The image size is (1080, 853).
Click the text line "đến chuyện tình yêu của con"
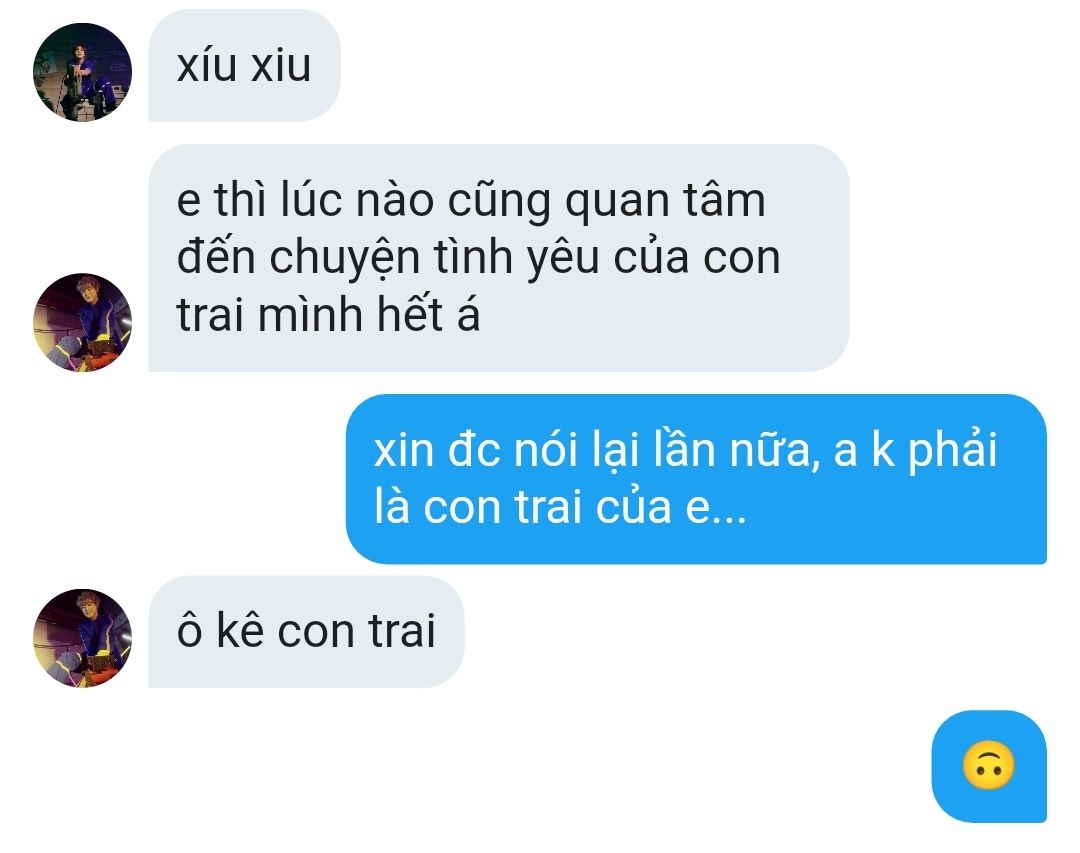point(479,258)
